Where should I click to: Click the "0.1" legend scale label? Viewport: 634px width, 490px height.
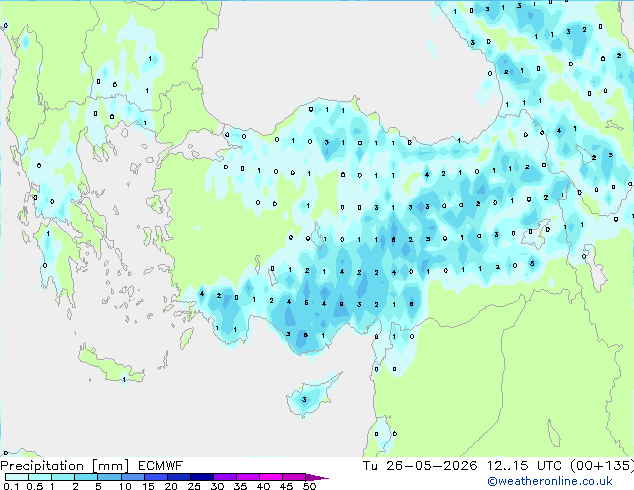pos(11,486)
